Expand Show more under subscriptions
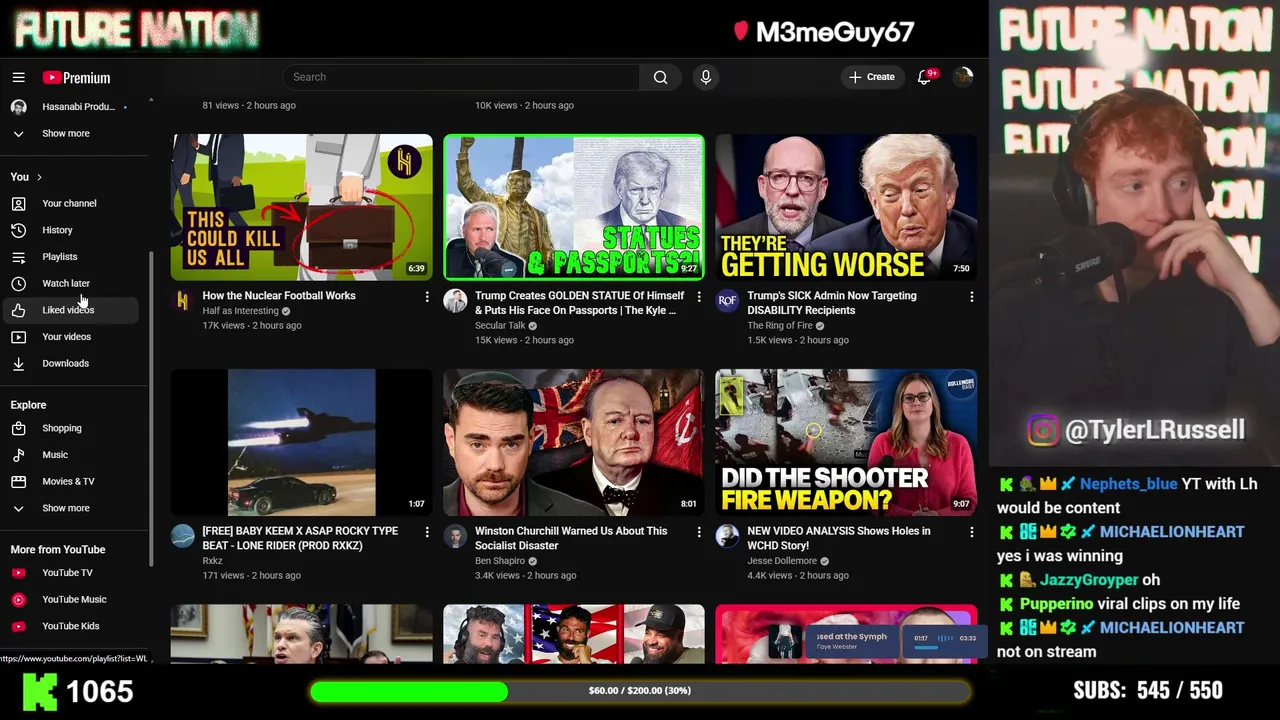This screenshot has height=720, width=1280. [75, 133]
